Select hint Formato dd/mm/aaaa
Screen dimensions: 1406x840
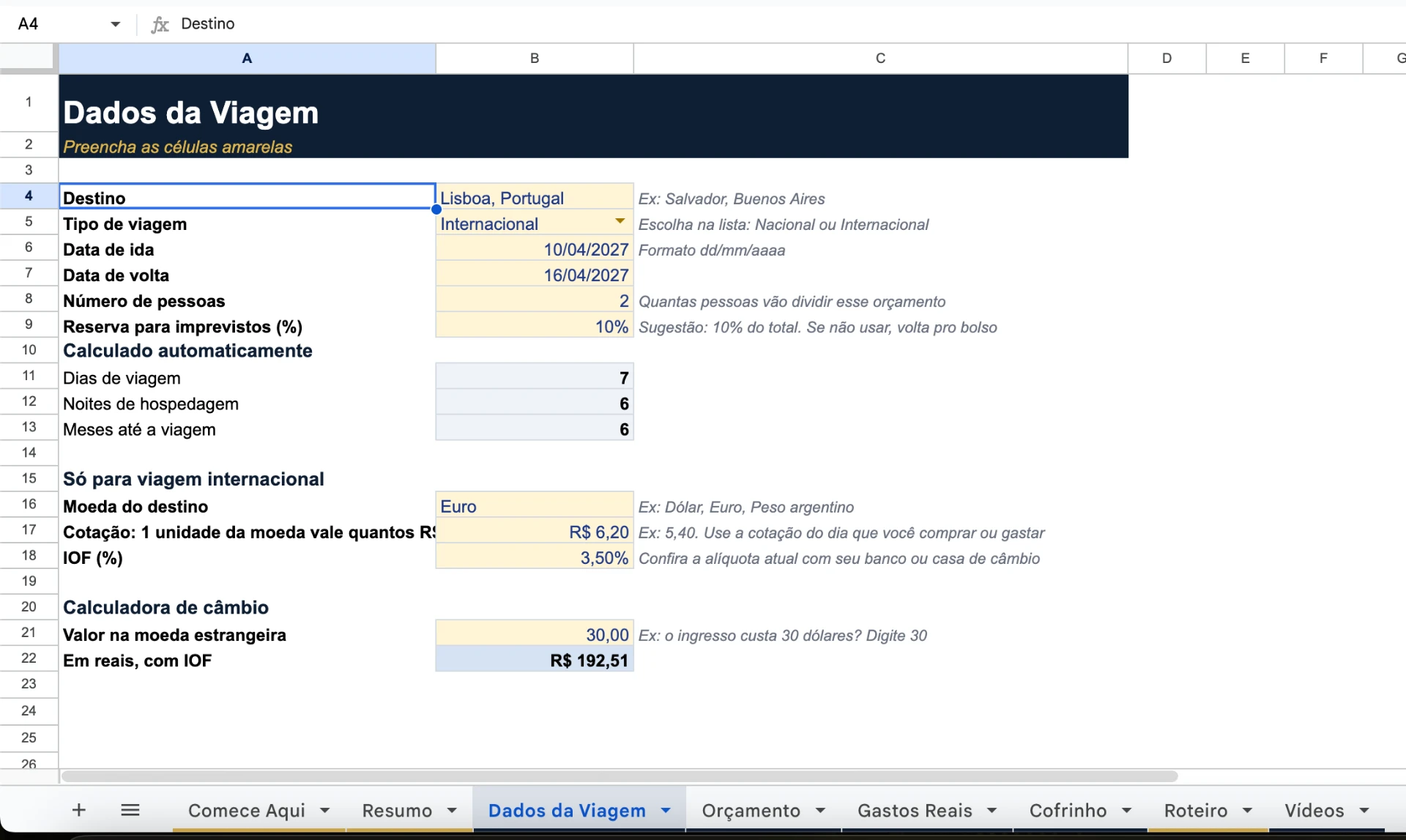click(711, 250)
